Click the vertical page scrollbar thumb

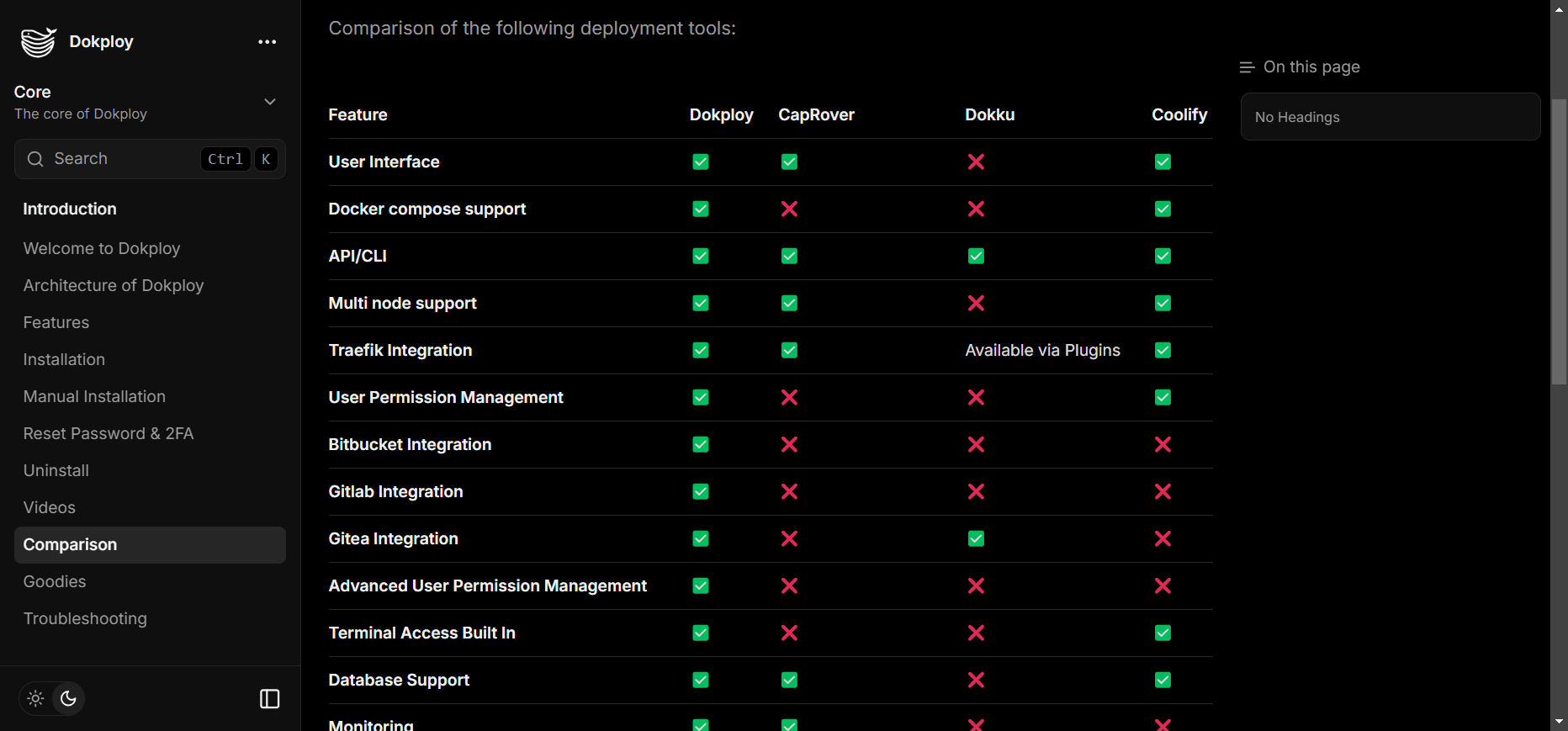(x=1559, y=241)
